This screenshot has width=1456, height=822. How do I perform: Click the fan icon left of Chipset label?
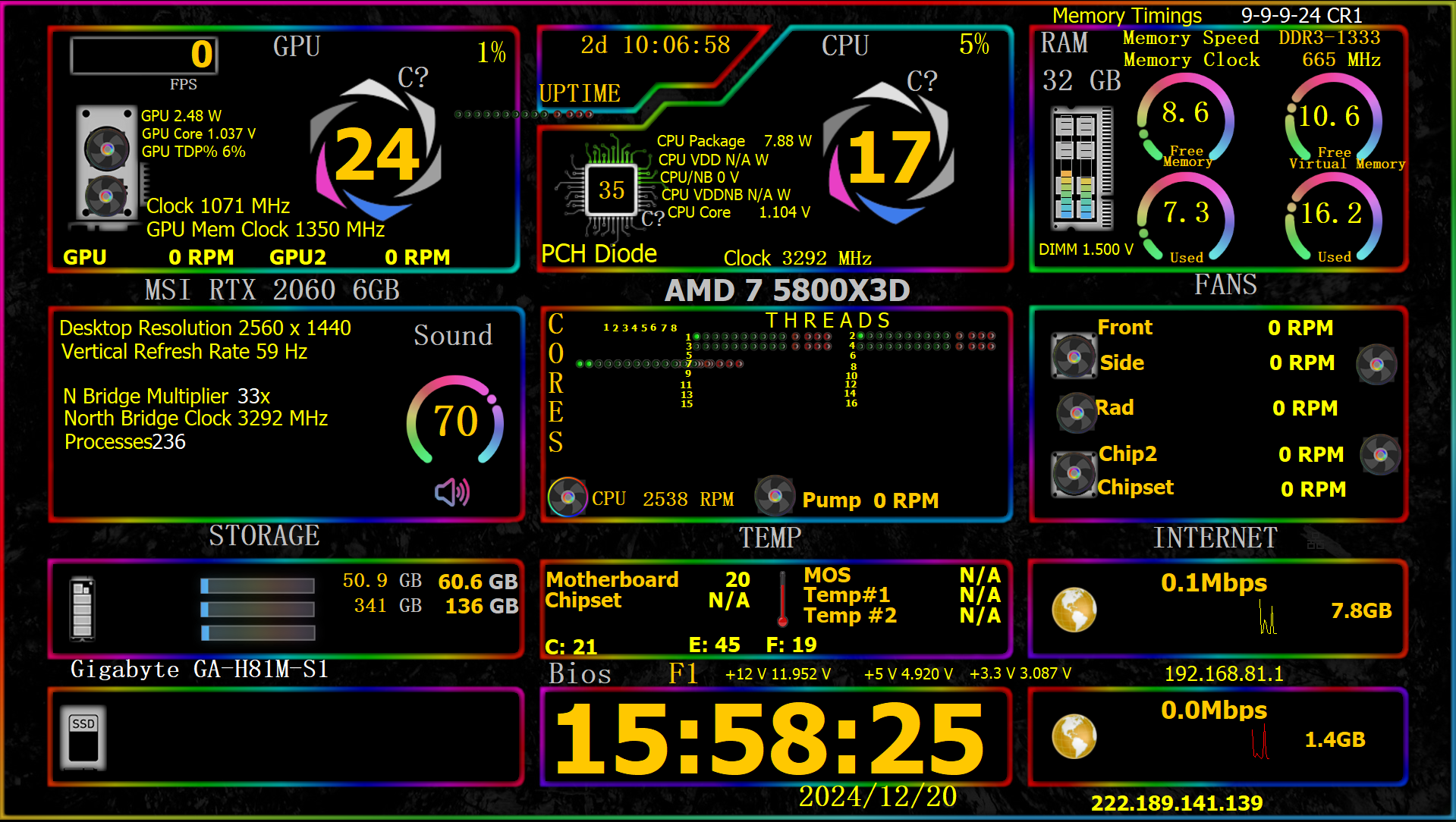pyautogui.click(x=1074, y=473)
